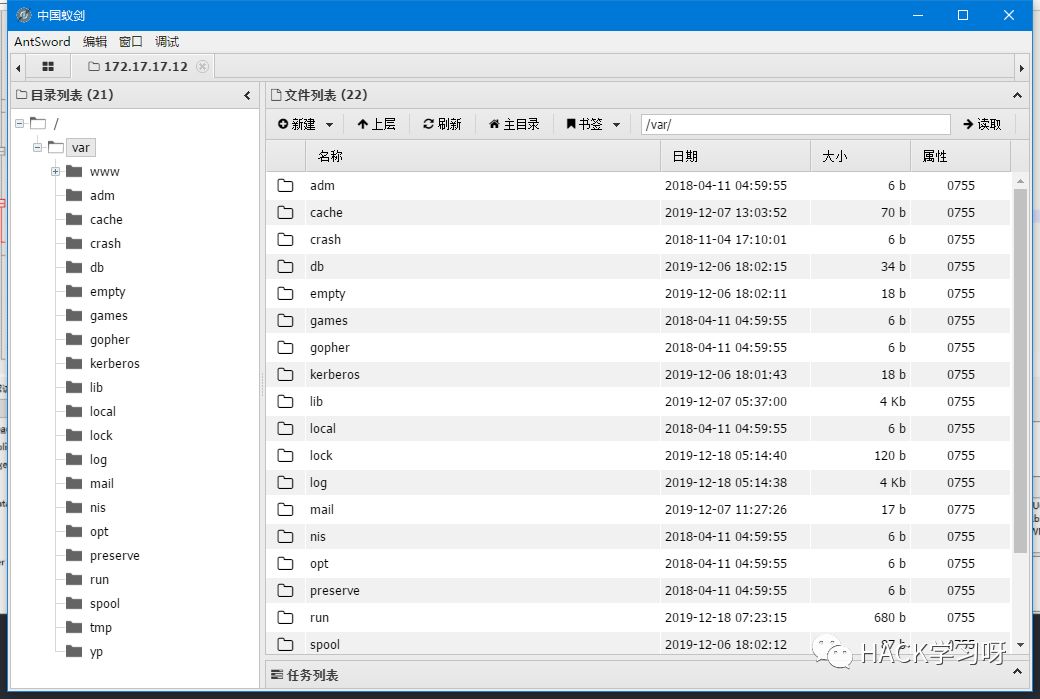Click the 0775 attribute cell
The width and height of the screenshot is (1040, 699).
coord(960,510)
